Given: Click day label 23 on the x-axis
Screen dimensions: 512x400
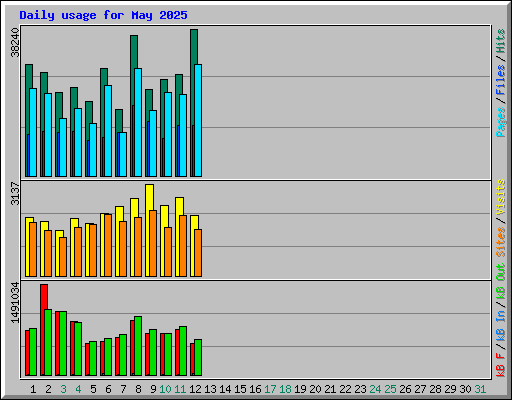Looking at the screenshot, I should 360,389.
